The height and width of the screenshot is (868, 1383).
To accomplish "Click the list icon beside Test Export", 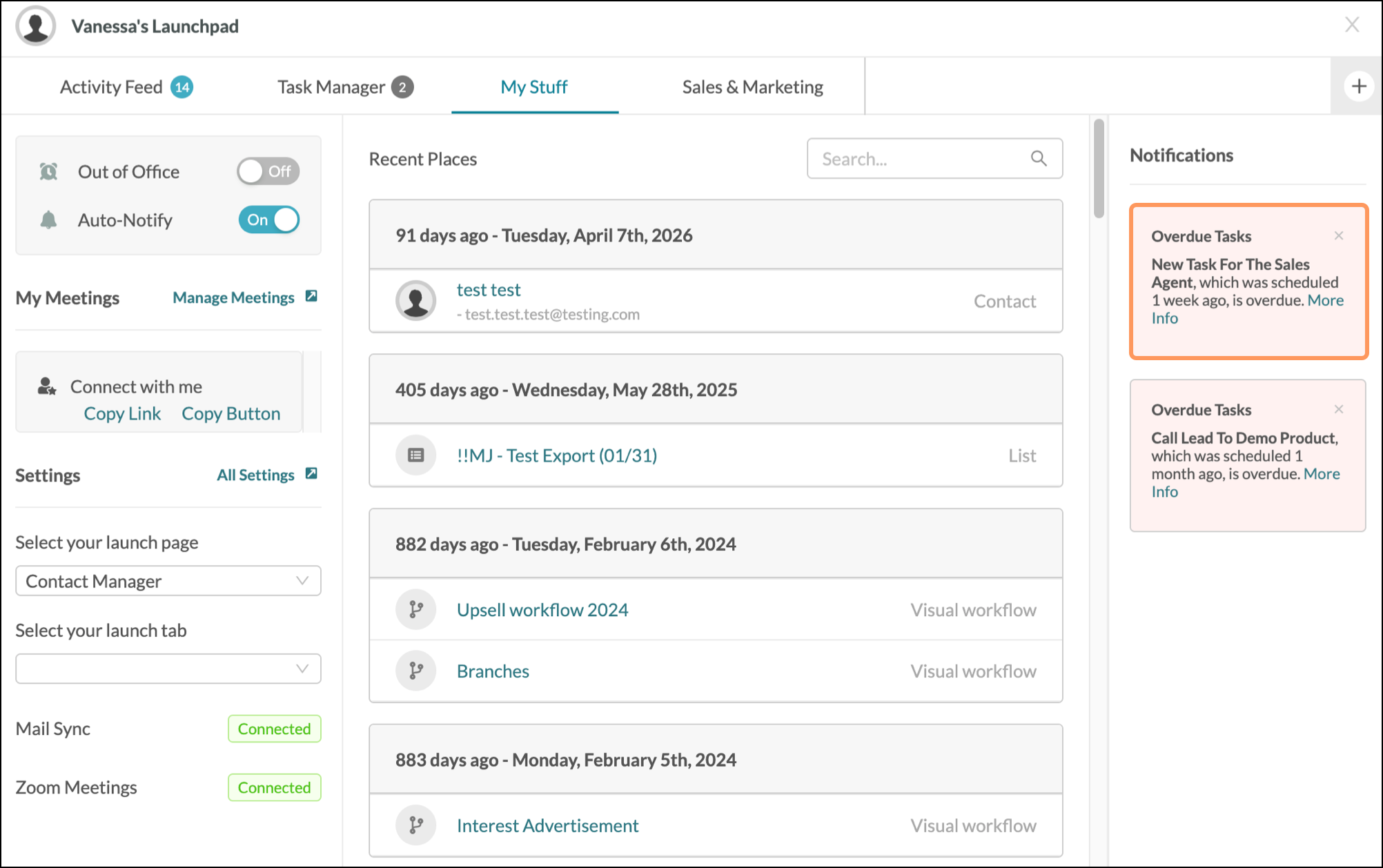I will tap(416, 455).
